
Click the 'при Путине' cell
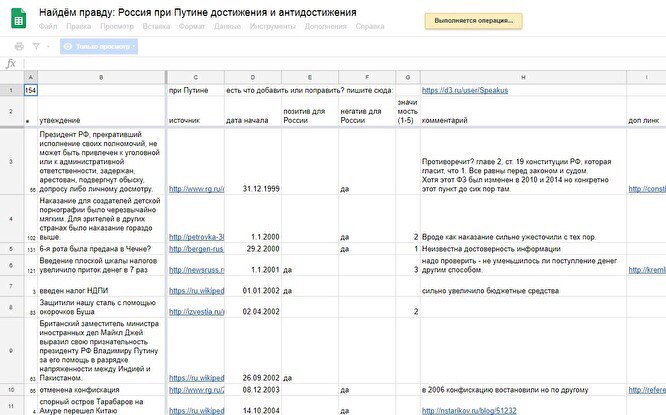[195, 90]
